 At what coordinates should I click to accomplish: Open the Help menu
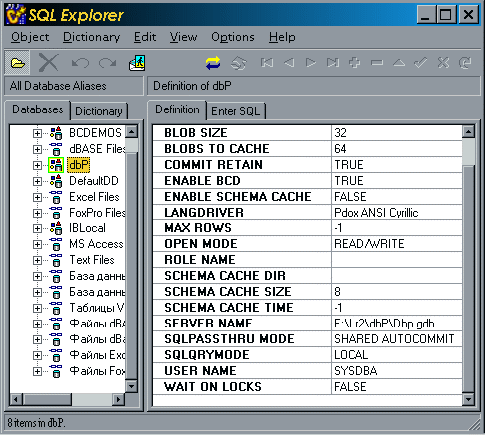pyautogui.click(x=282, y=37)
